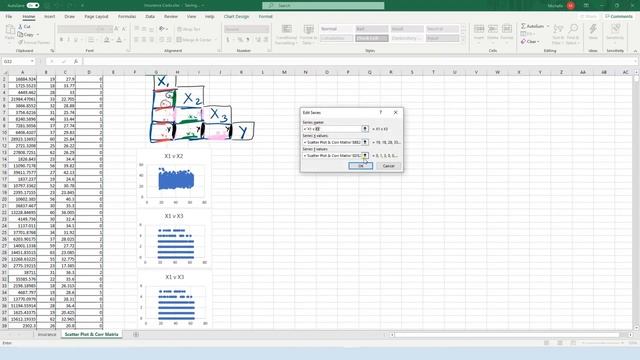The width and height of the screenshot is (640, 360).
Task: Open the Data ribbon tab
Action: click(x=150, y=16)
